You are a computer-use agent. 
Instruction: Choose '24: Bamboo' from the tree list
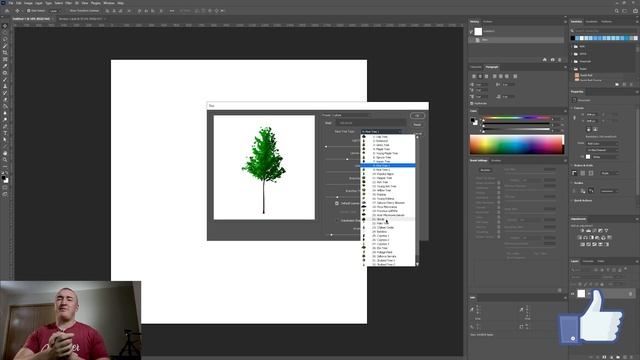click(x=389, y=232)
